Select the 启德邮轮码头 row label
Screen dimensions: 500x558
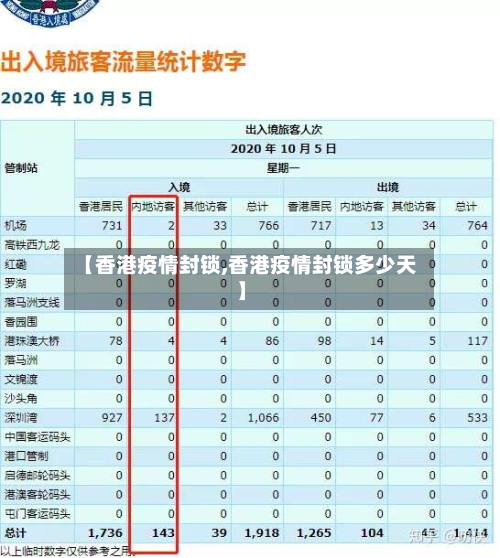click(x=37, y=475)
